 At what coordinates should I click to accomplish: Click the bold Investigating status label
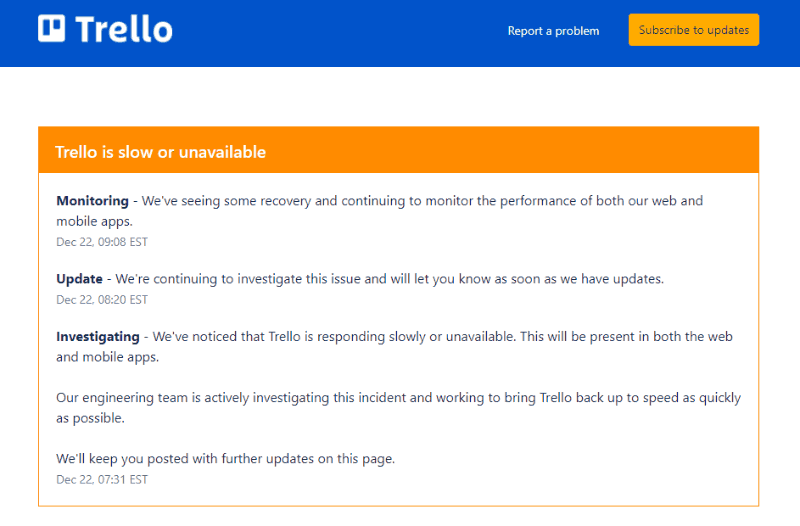99,337
